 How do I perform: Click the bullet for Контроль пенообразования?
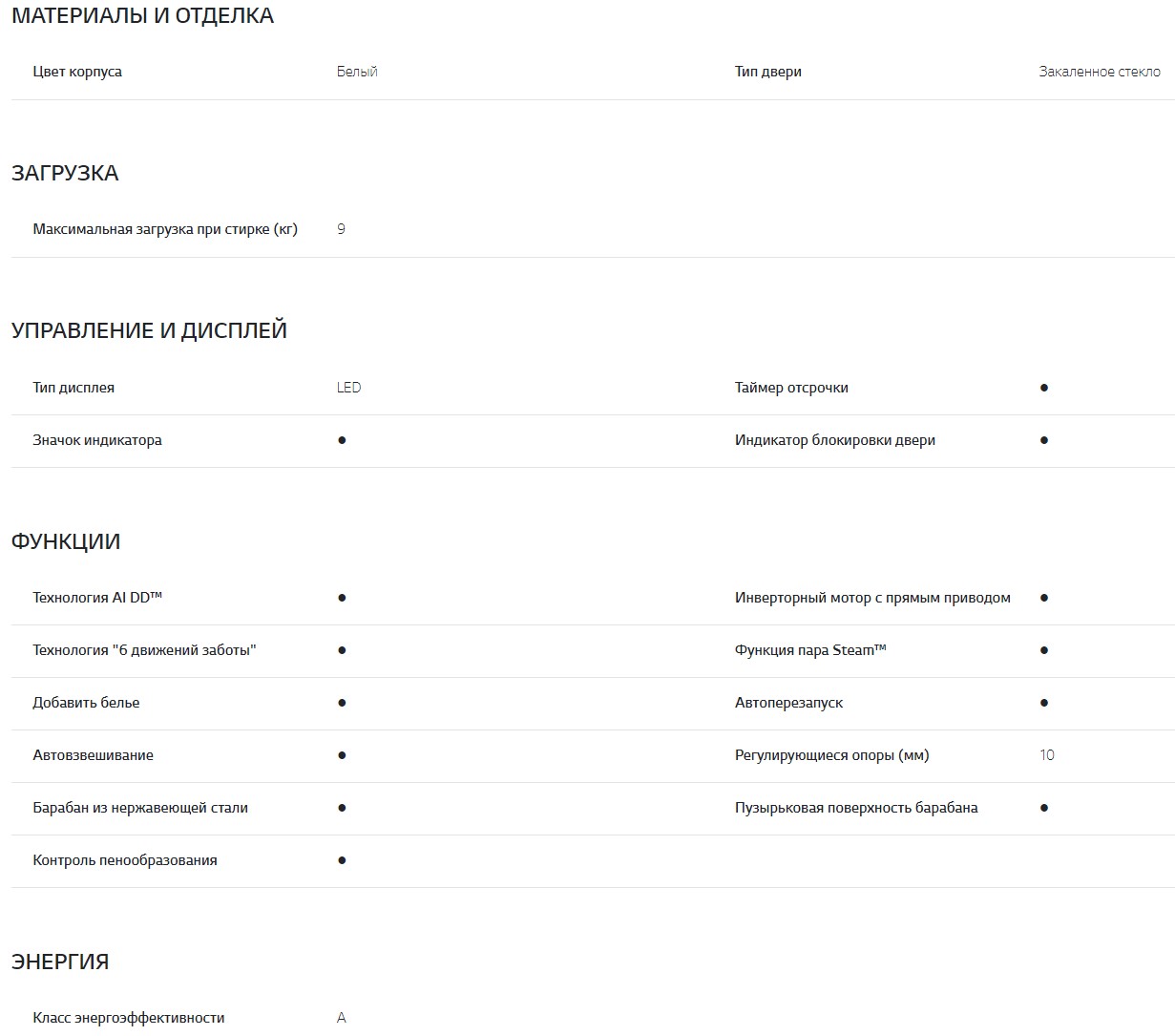pos(342,860)
